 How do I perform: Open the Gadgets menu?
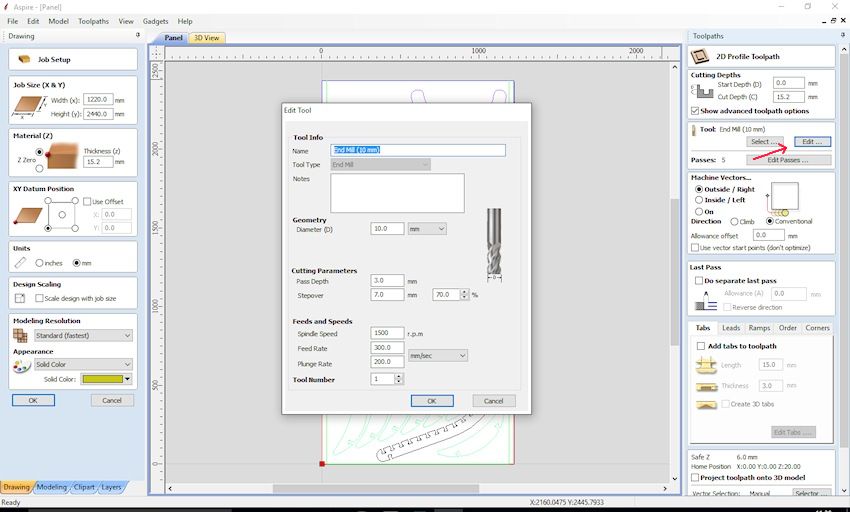tap(156, 21)
